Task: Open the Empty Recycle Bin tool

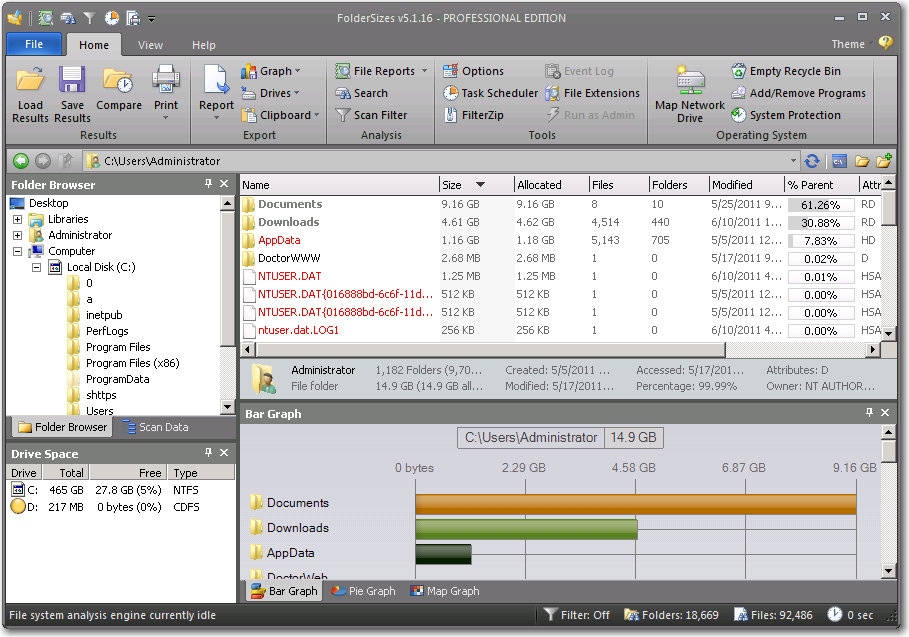Action: click(x=793, y=70)
